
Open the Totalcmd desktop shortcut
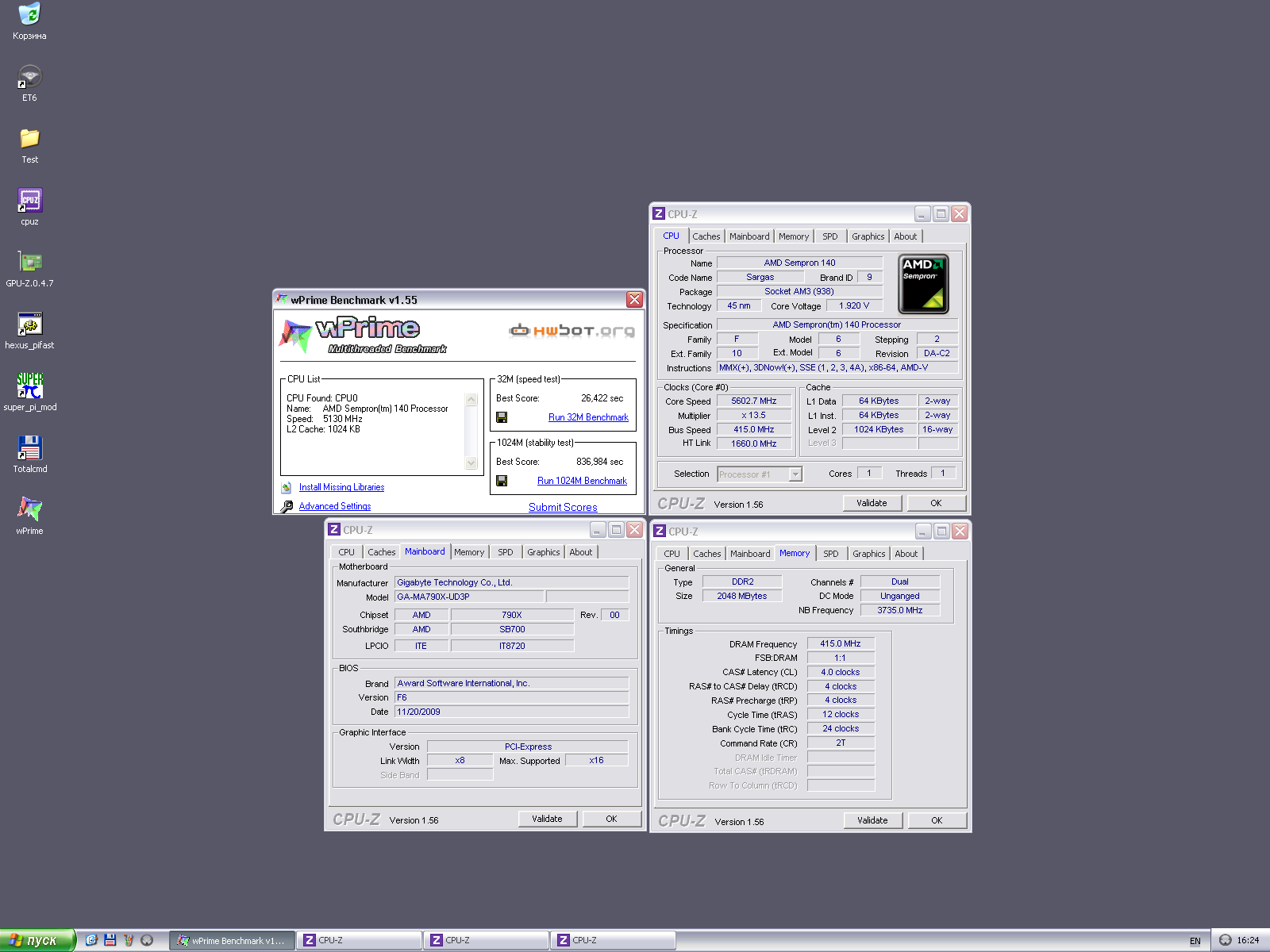point(29,454)
